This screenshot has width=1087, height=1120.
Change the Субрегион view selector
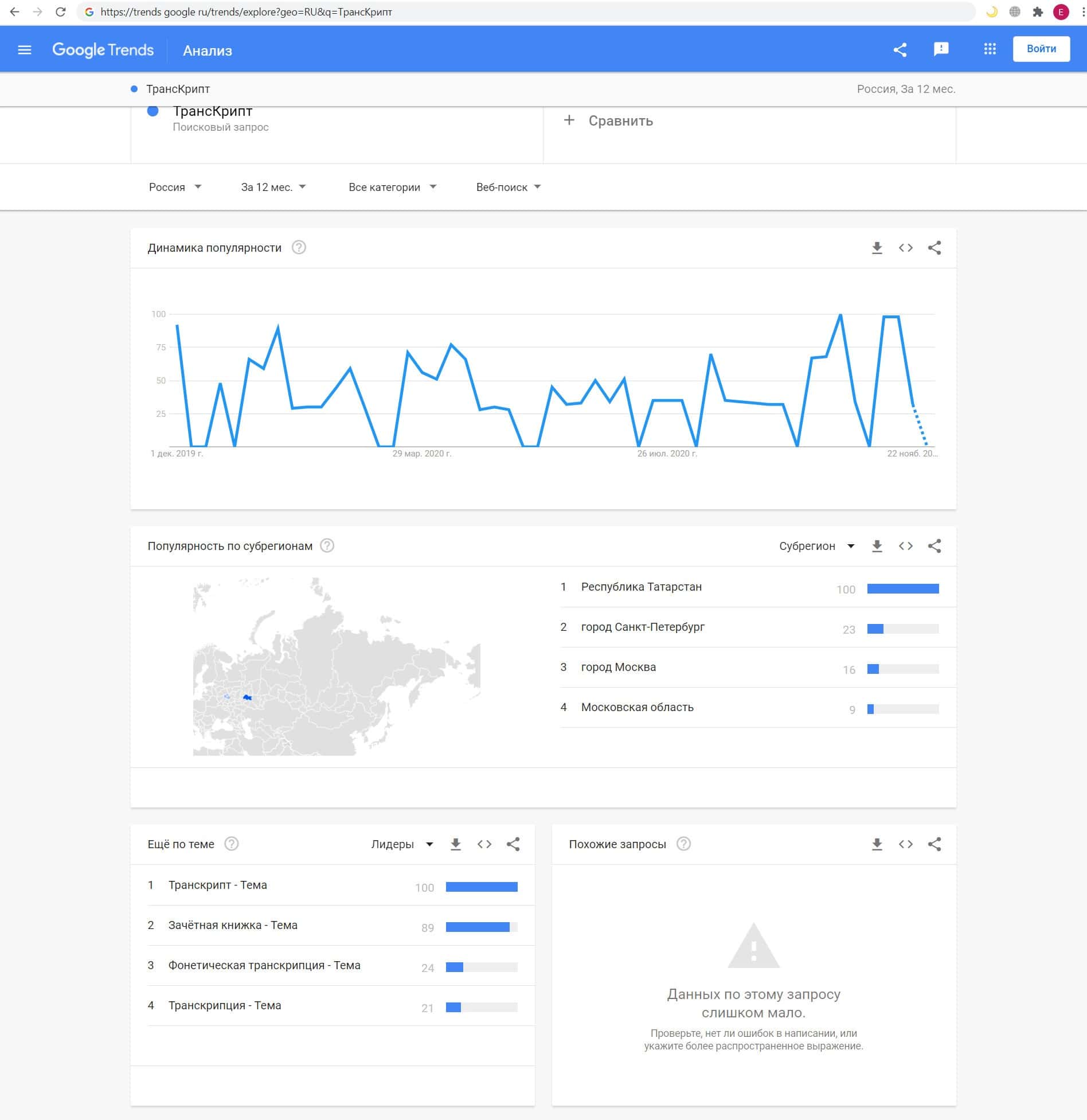coord(816,546)
